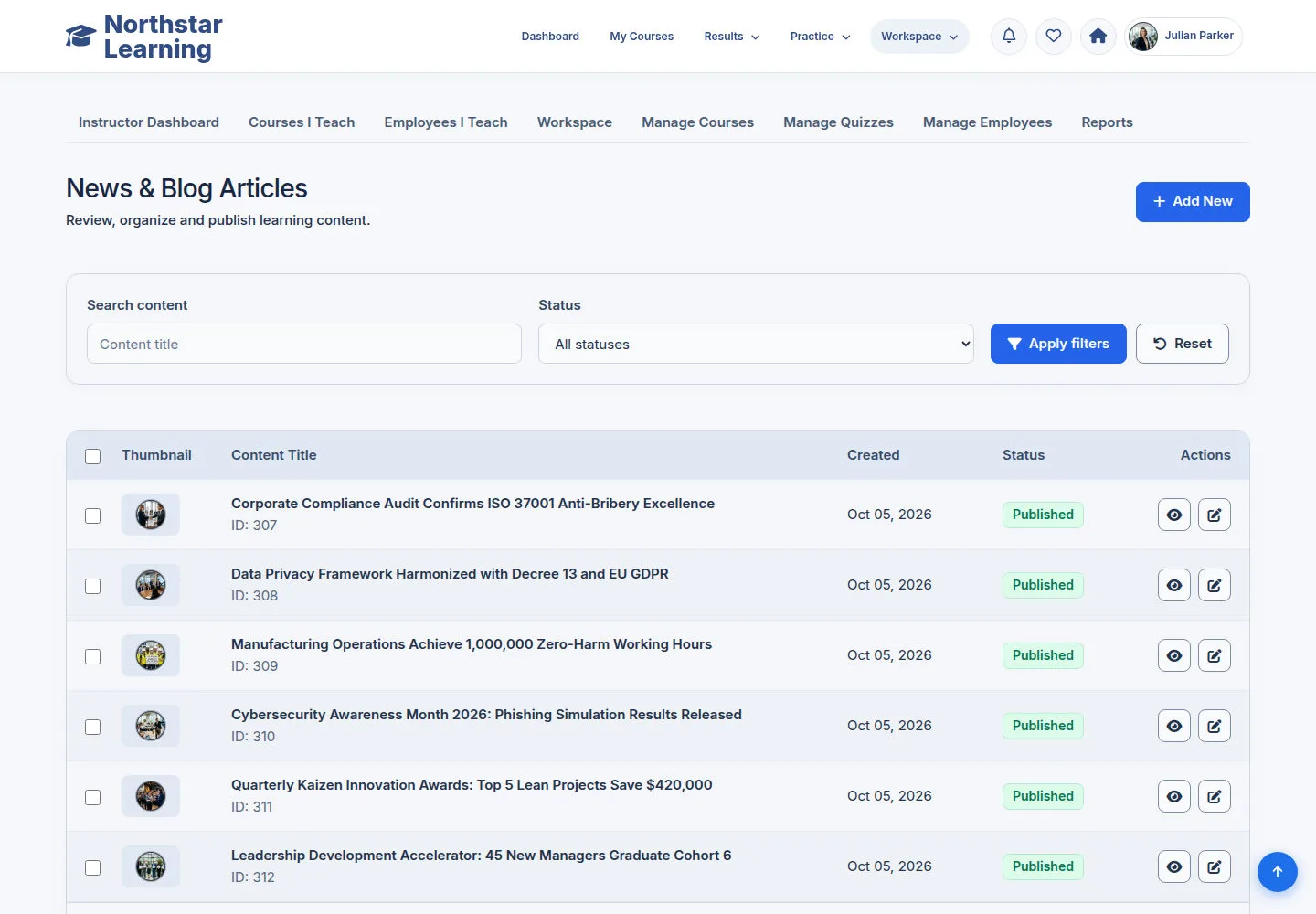Open My Courses in top navigation
The image size is (1316, 914).
642,37
